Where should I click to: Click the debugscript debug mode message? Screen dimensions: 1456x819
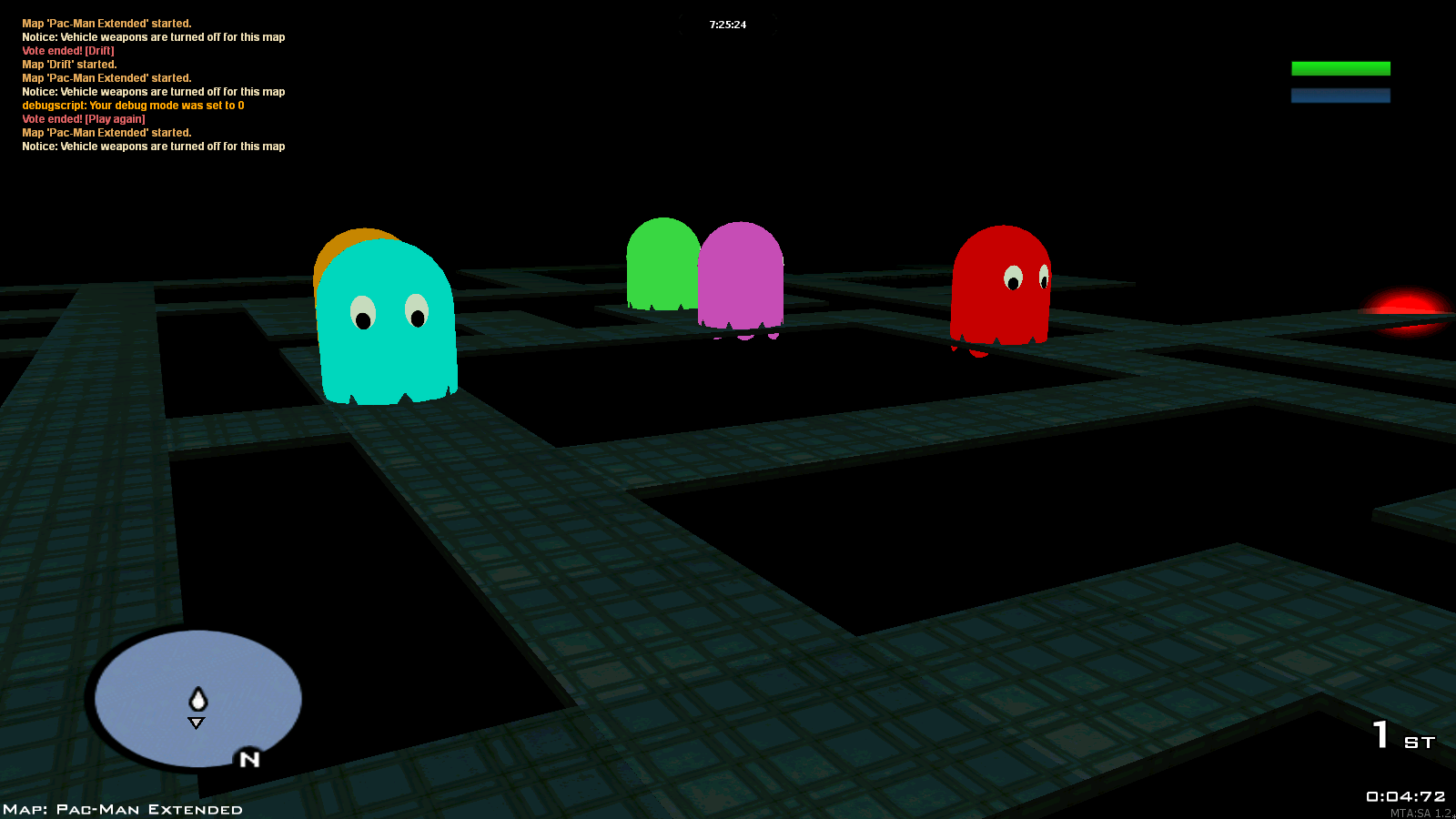coord(133,106)
